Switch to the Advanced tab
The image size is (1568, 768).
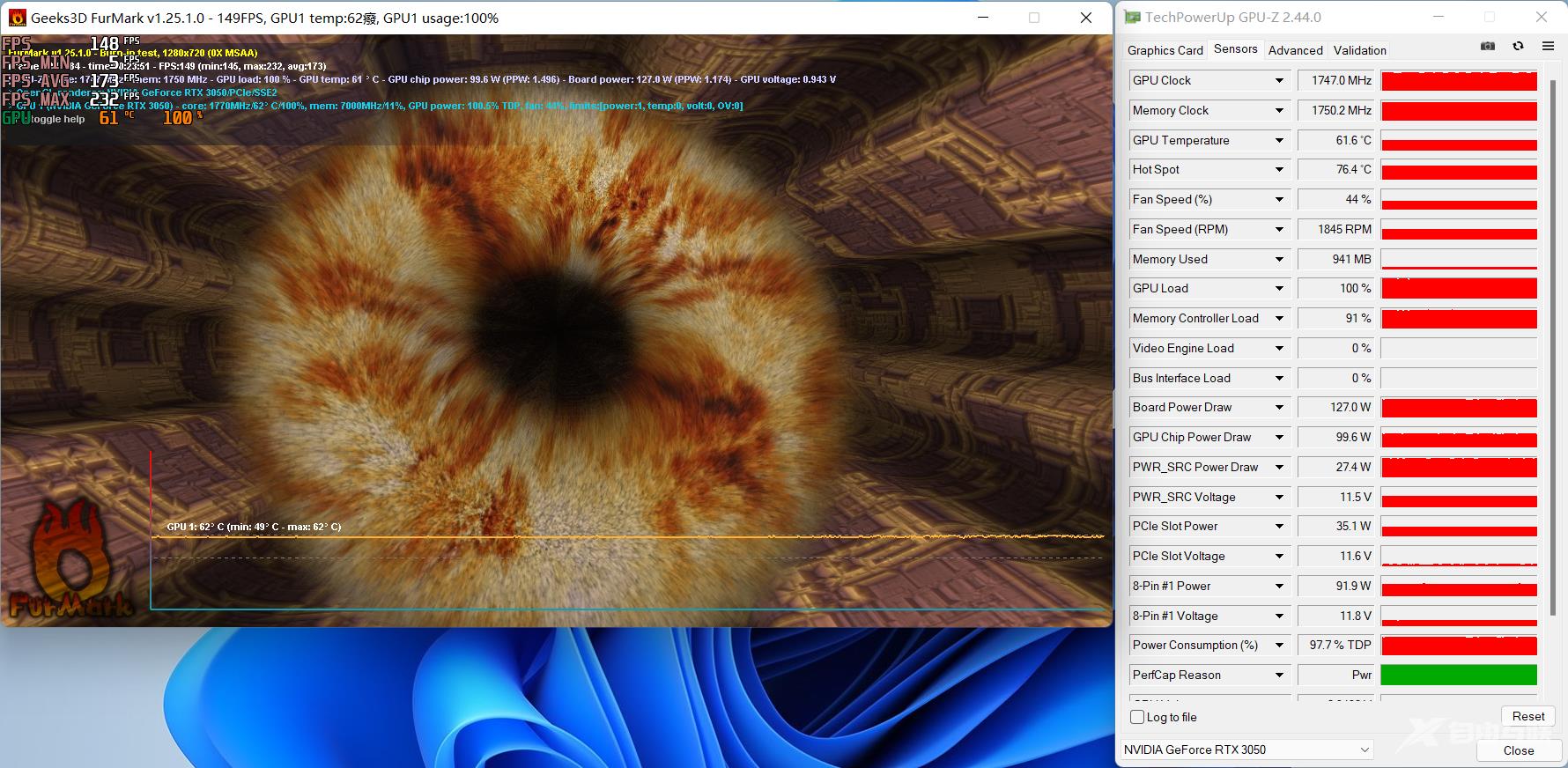point(1295,50)
